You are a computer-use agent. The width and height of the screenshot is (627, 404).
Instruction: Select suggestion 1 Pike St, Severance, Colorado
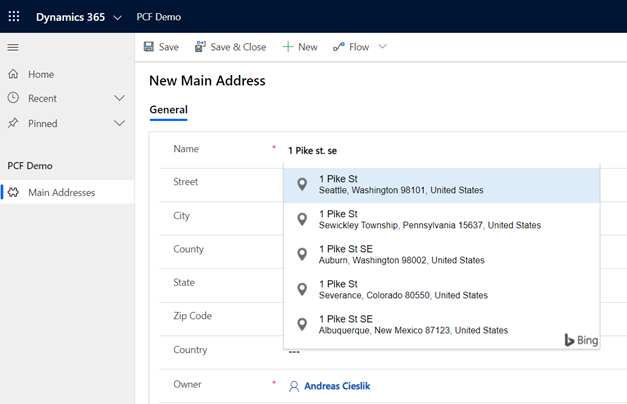pyautogui.click(x=441, y=290)
